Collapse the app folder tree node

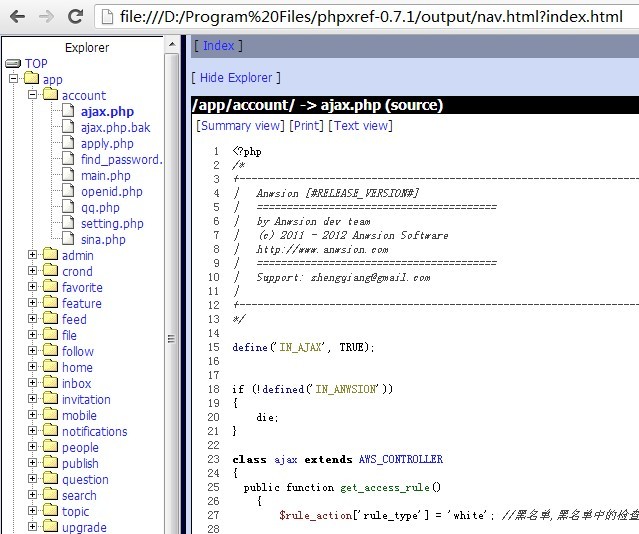pyautogui.click(x=13, y=80)
